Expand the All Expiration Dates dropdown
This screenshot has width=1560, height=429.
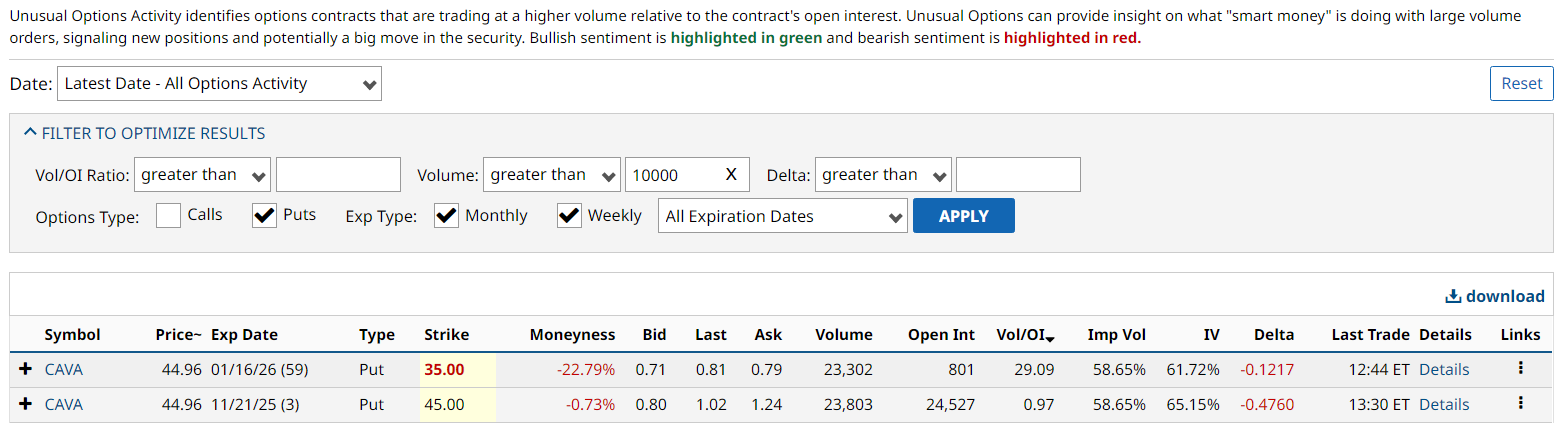[x=782, y=216]
